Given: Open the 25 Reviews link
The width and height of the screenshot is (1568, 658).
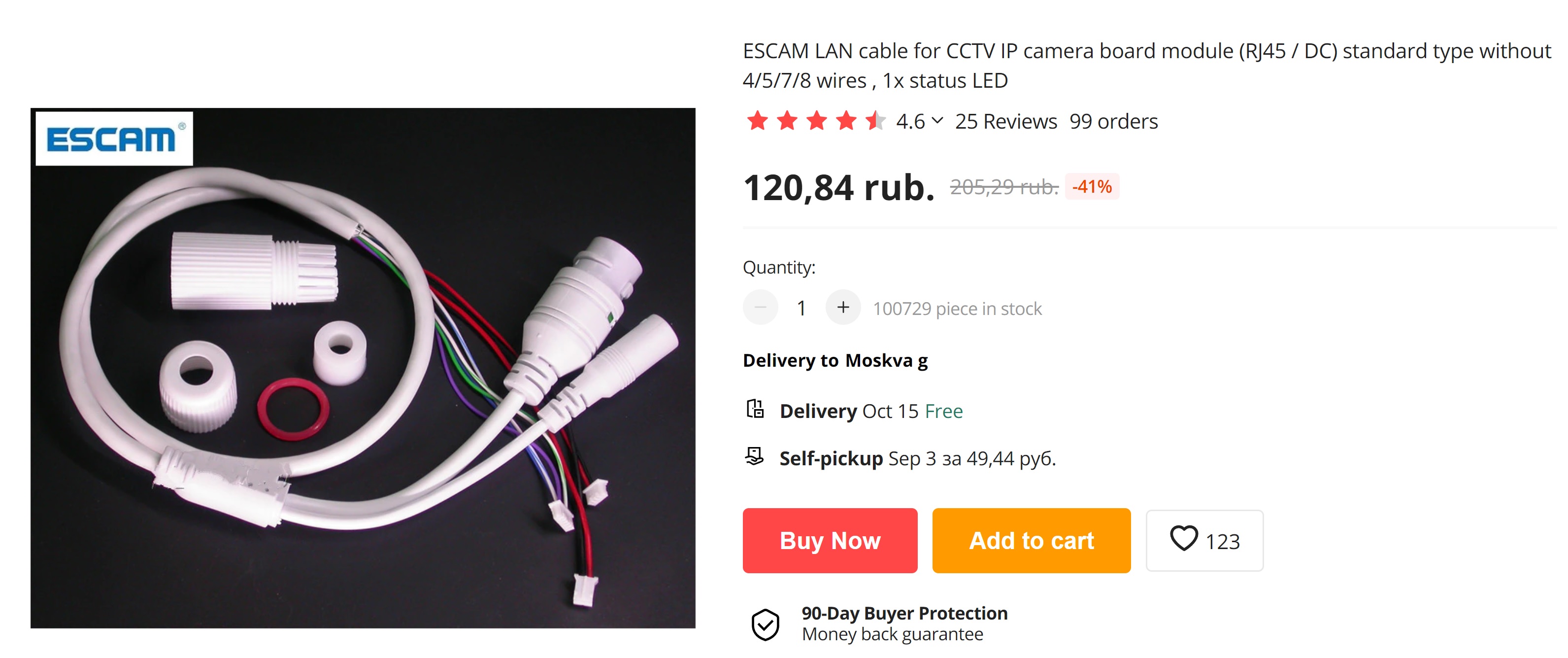Looking at the screenshot, I should (x=1005, y=121).
